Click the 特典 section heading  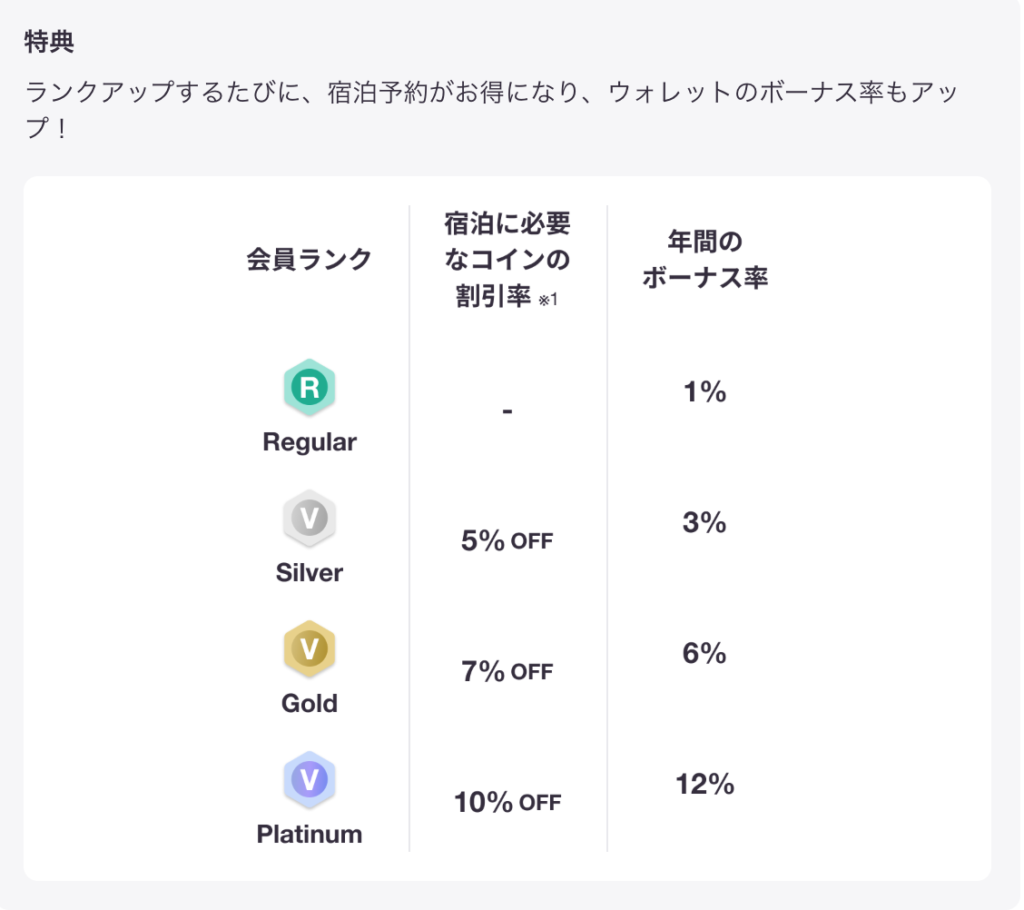[50, 43]
